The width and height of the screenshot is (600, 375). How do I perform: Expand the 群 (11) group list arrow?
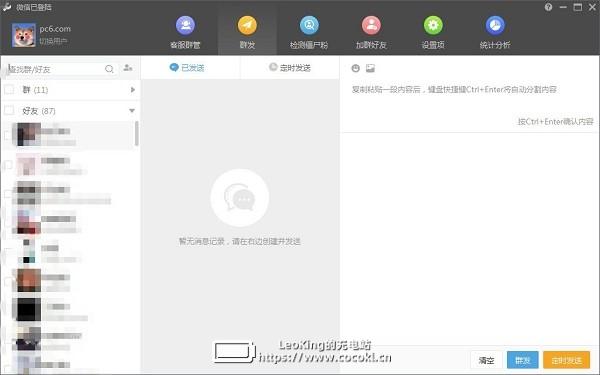point(133,90)
